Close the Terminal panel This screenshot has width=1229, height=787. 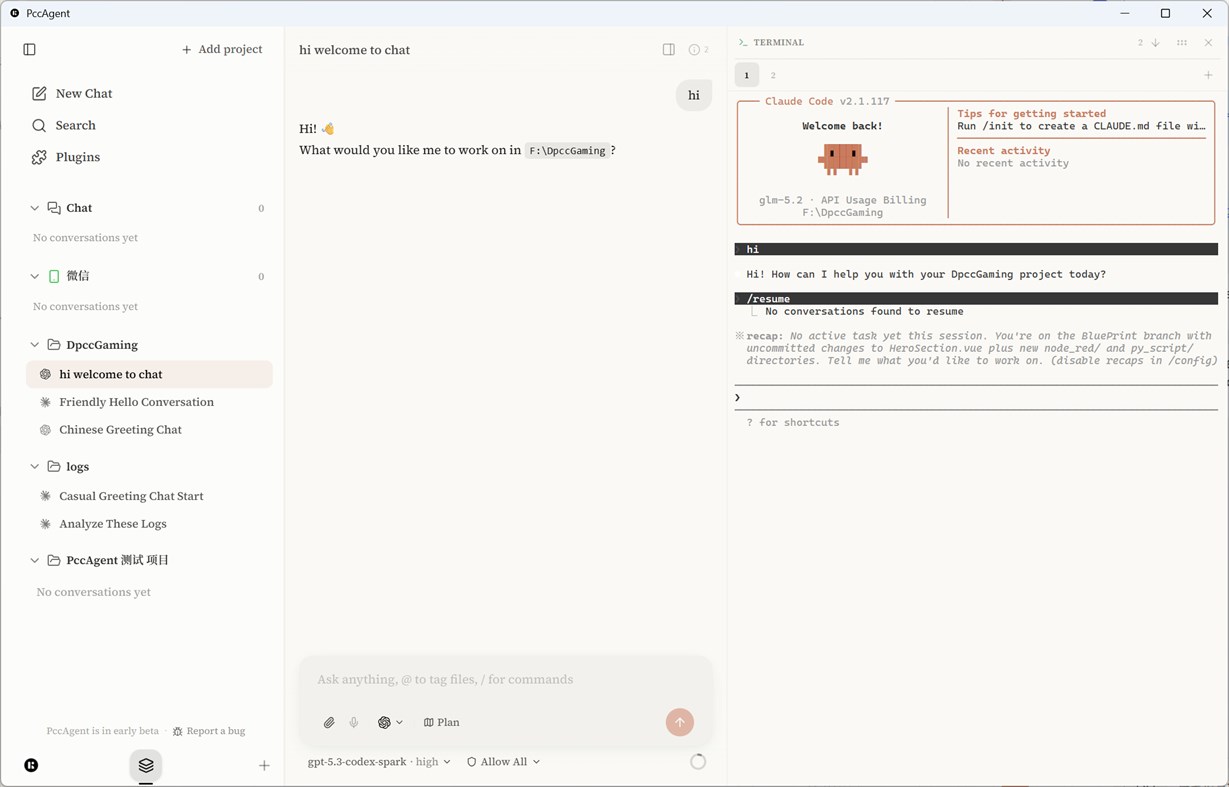(1208, 43)
